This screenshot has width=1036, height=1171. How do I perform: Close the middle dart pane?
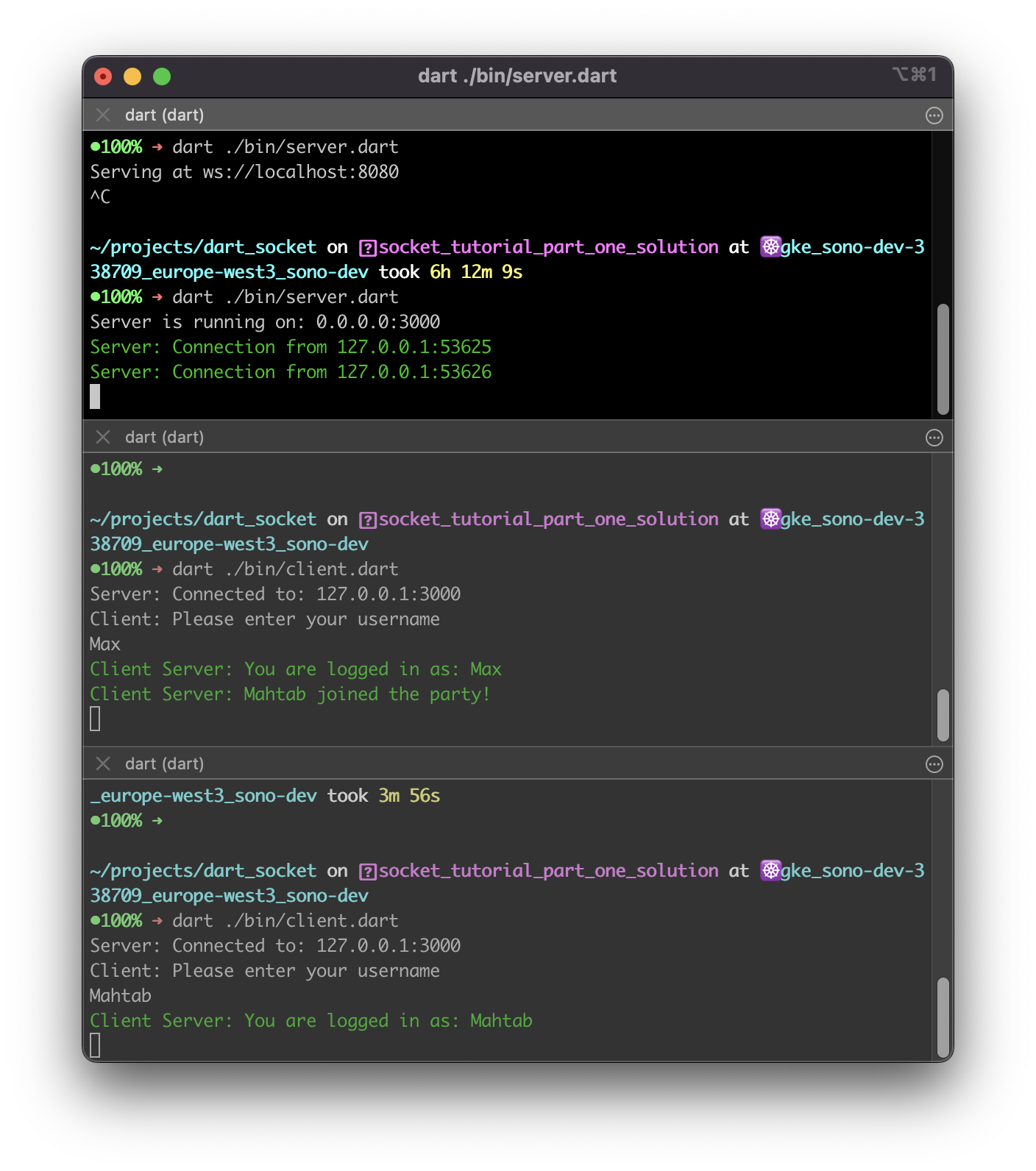click(x=103, y=437)
